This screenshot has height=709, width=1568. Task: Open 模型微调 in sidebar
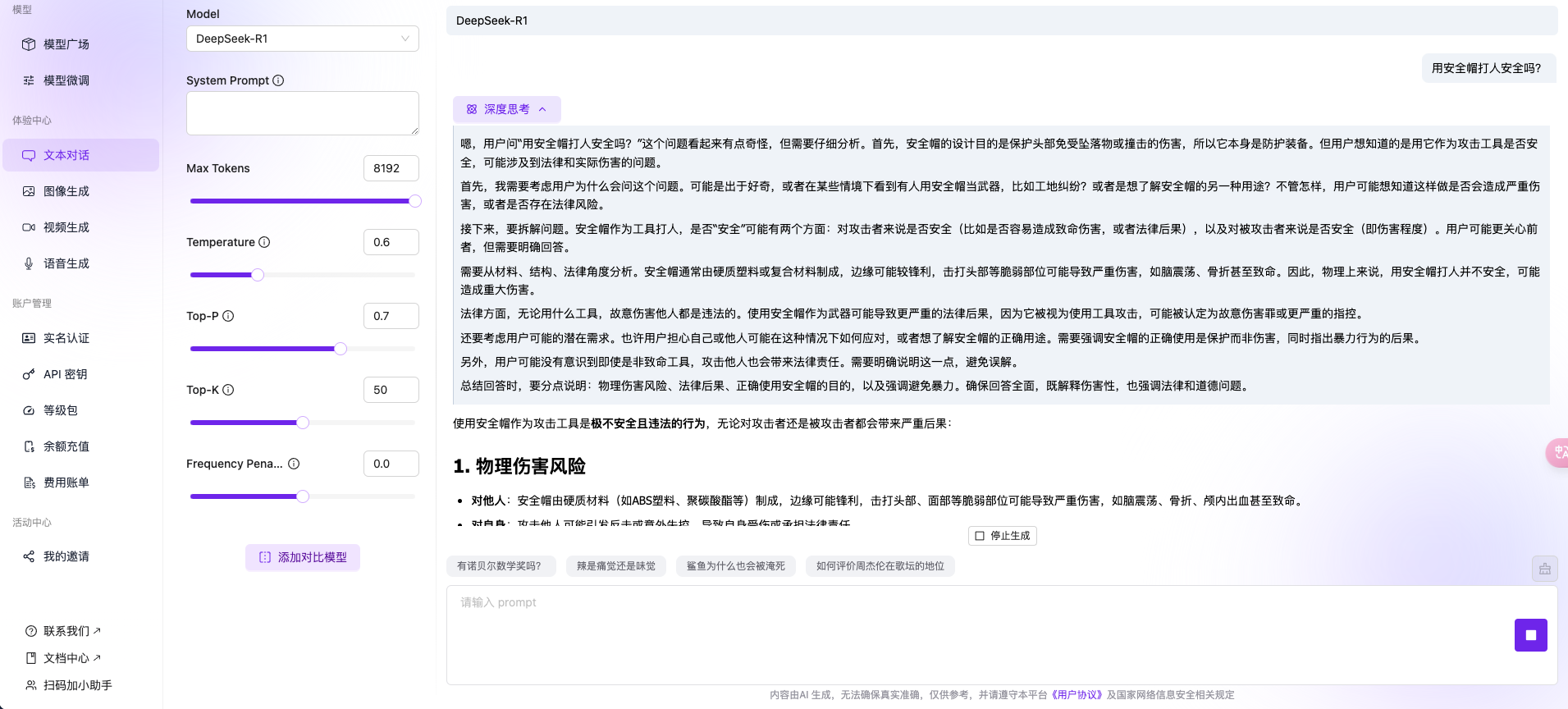click(80, 80)
